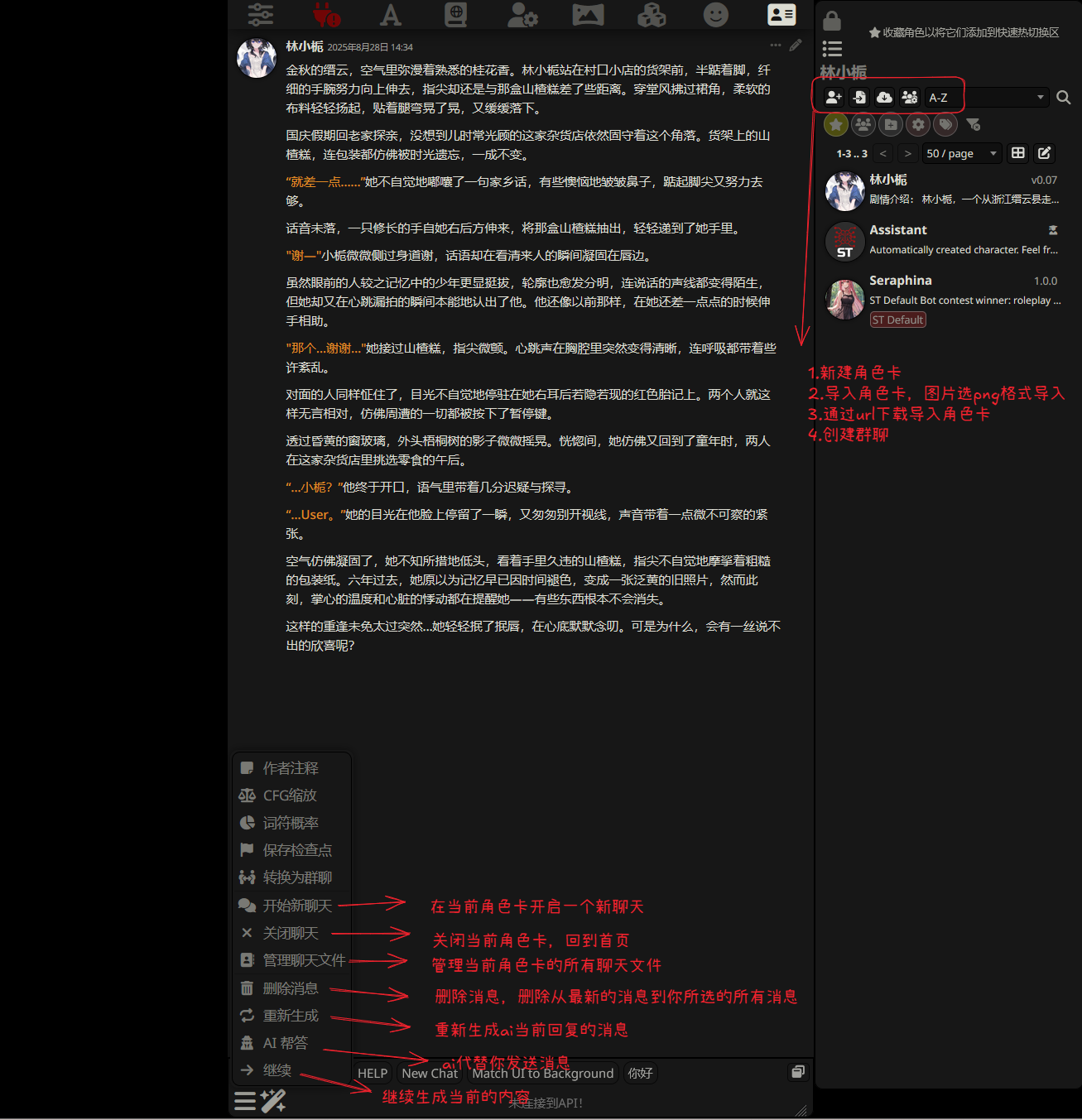Select 开始新聊天 from the options menu
The height and width of the screenshot is (1120, 1082).
pos(296,906)
